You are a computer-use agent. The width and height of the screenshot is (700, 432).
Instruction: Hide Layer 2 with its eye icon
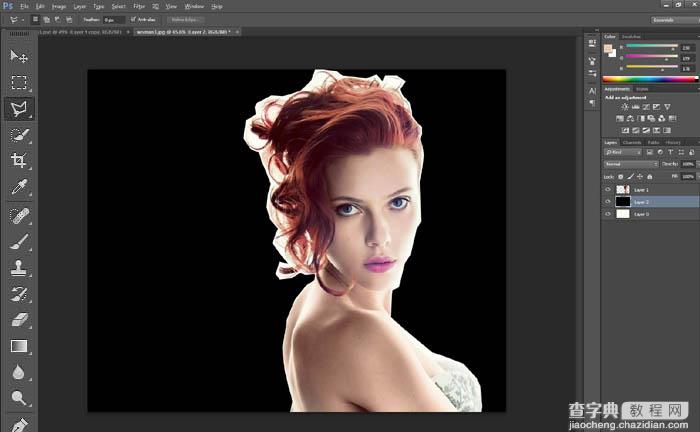tap(608, 202)
